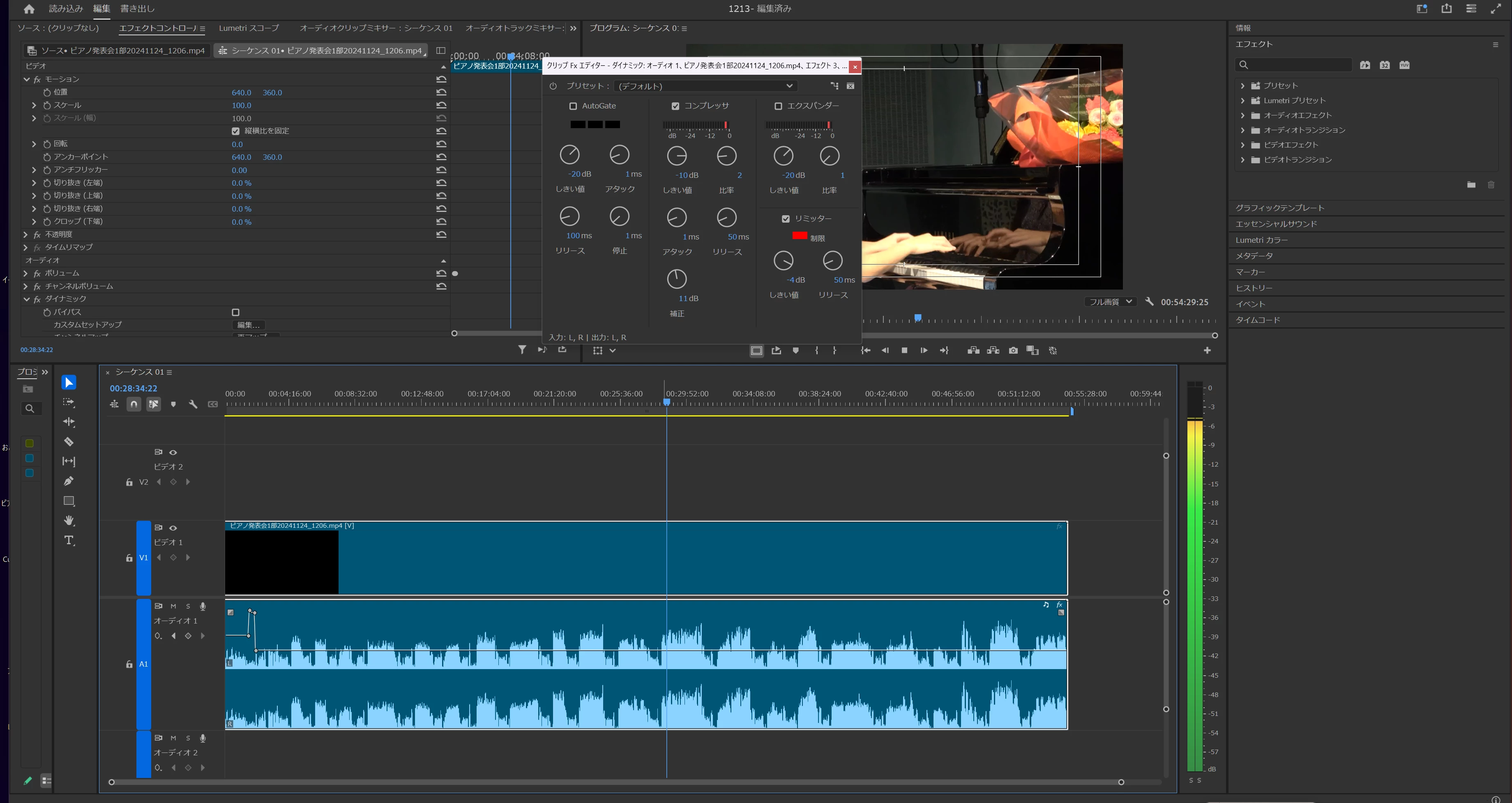
Task: Enable the AutoGate checkbox
Action: 573,106
